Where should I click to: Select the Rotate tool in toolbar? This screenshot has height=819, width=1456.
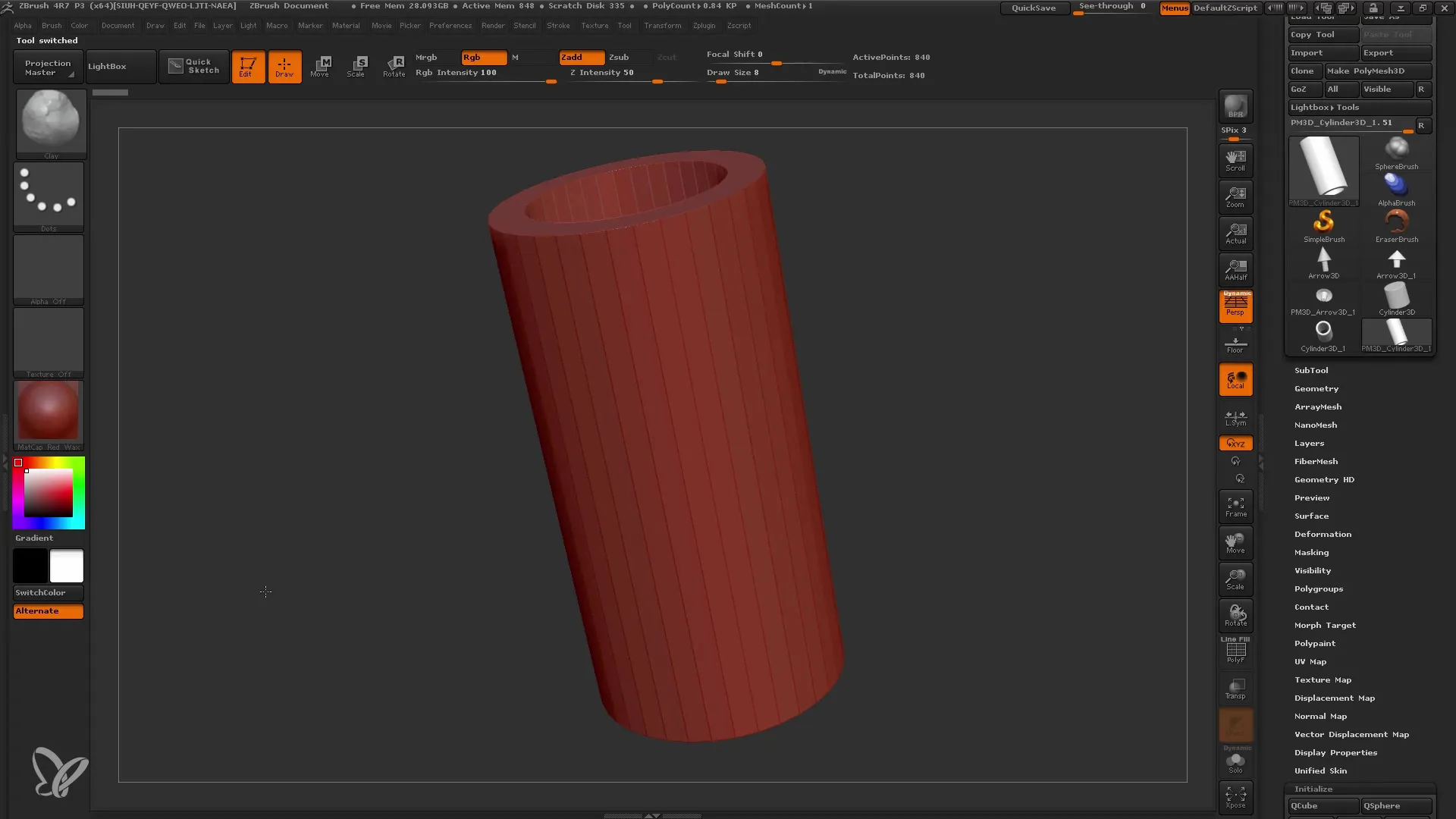[x=393, y=66]
